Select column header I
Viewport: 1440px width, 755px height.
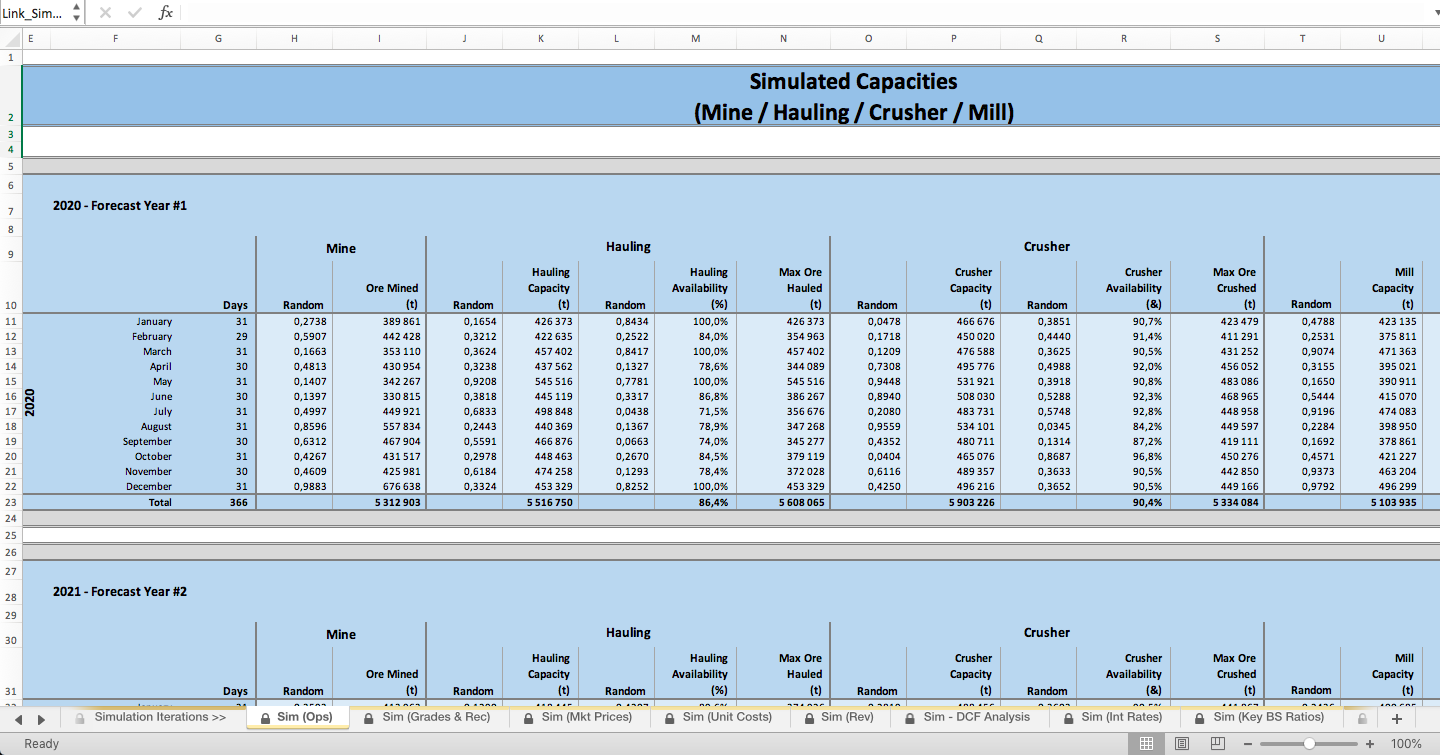379,39
